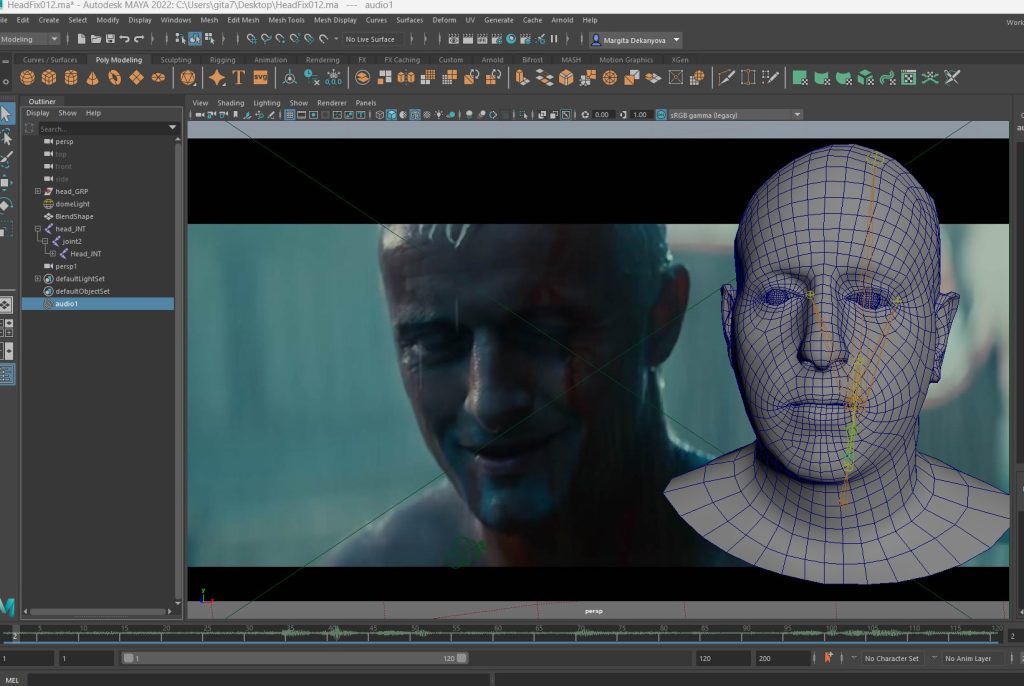
Task: Expand the Head_JNT child node
Action: pos(53,253)
